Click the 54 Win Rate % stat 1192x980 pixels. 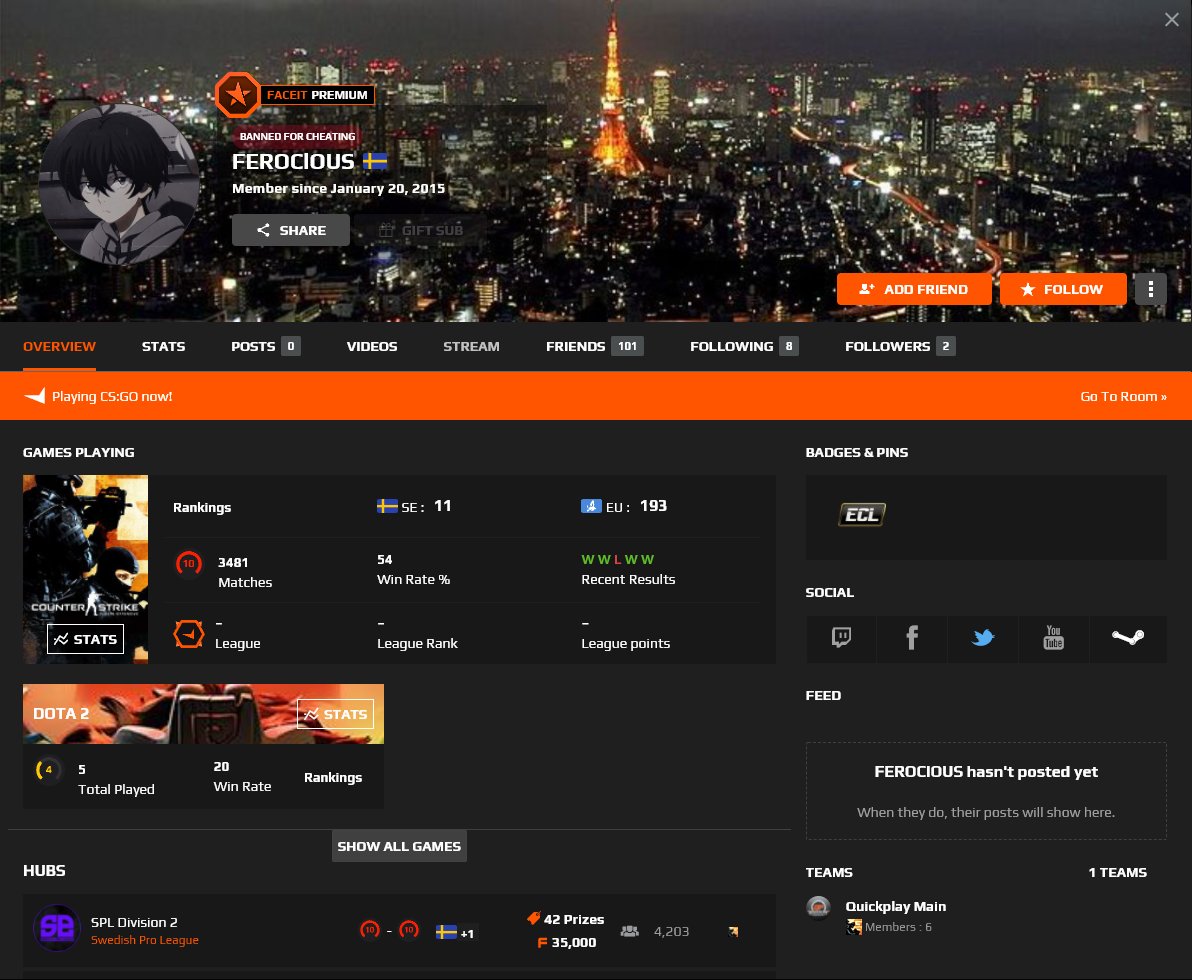[414, 569]
